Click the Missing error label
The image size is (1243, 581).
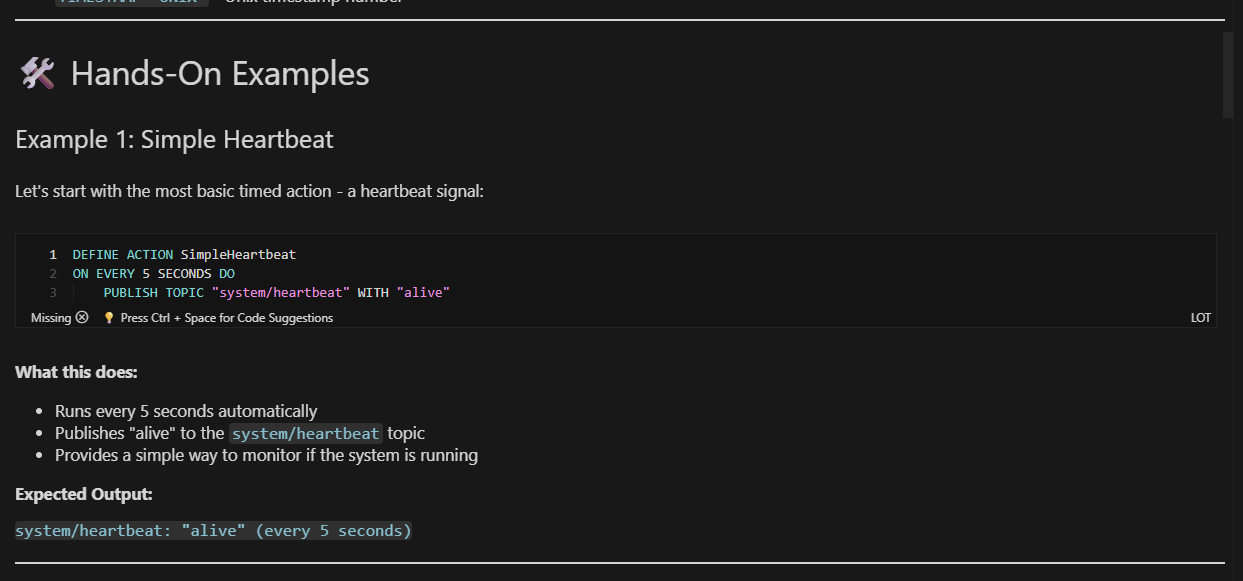[52, 317]
